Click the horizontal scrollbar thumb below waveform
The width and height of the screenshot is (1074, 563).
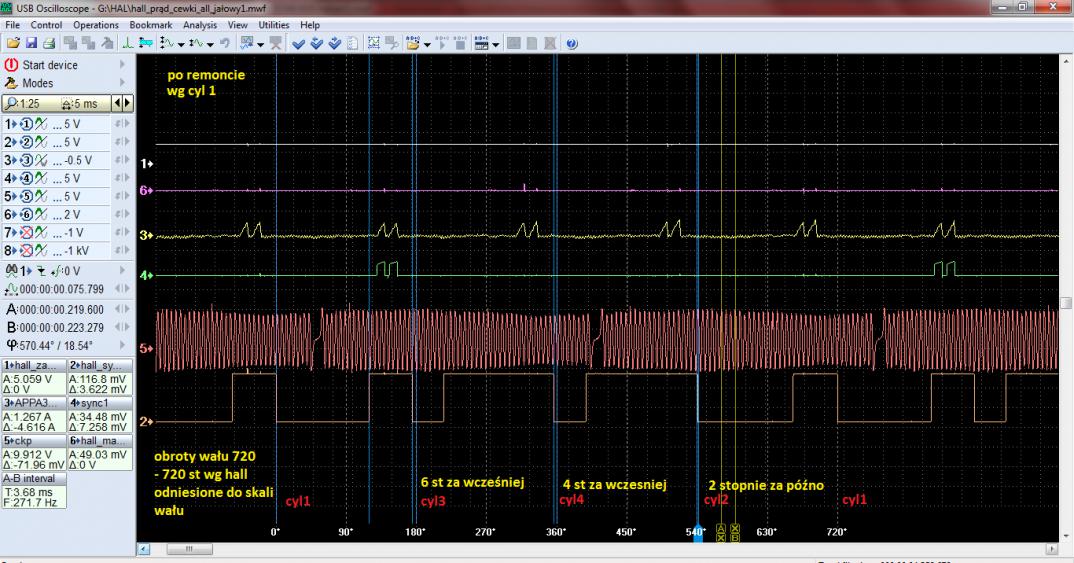tap(188, 548)
